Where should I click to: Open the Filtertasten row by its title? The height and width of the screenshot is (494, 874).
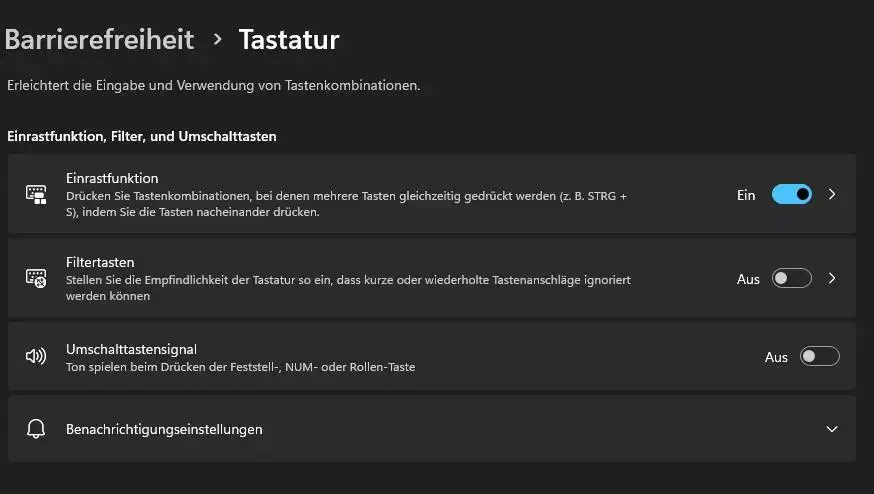pyautogui.click(x=100, y=262)
